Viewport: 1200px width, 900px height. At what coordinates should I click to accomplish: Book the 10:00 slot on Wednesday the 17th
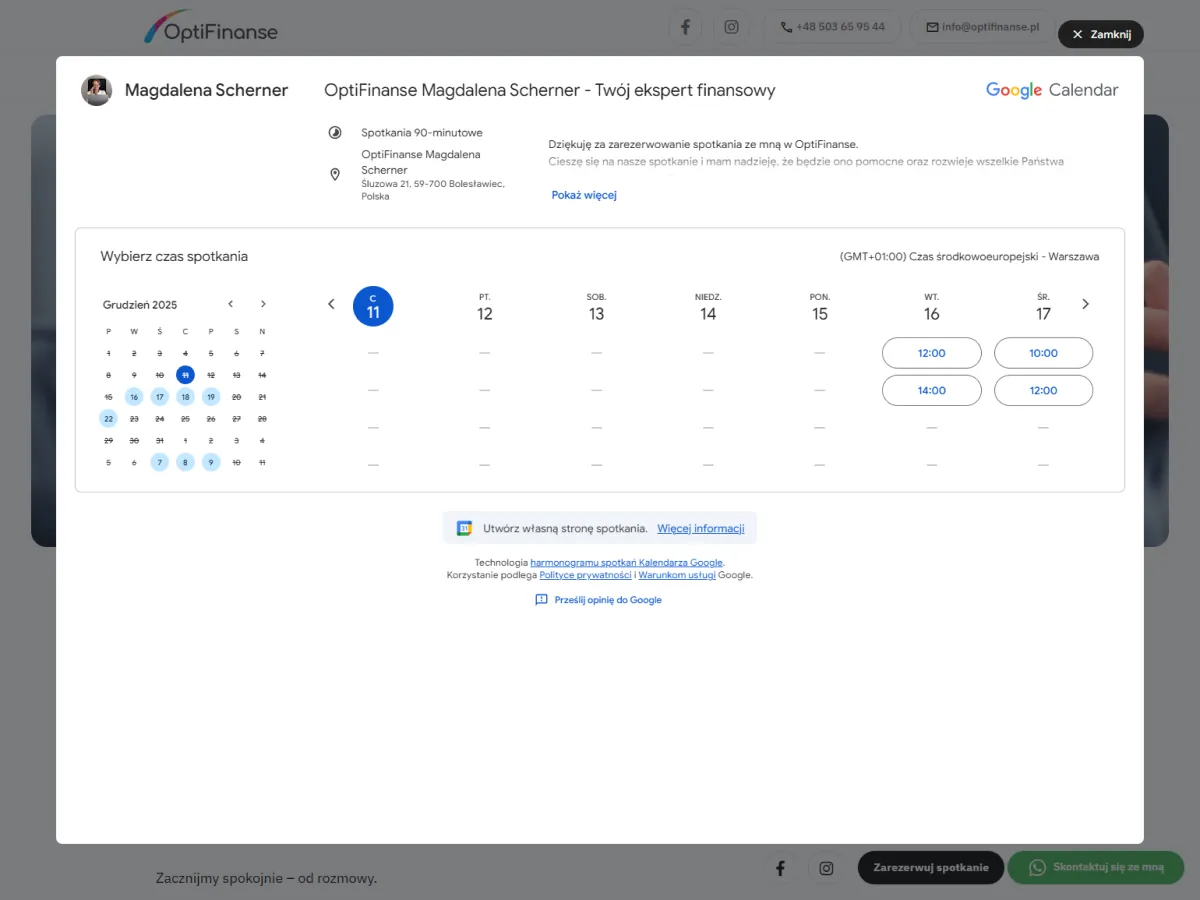[x=1043, y=353]
